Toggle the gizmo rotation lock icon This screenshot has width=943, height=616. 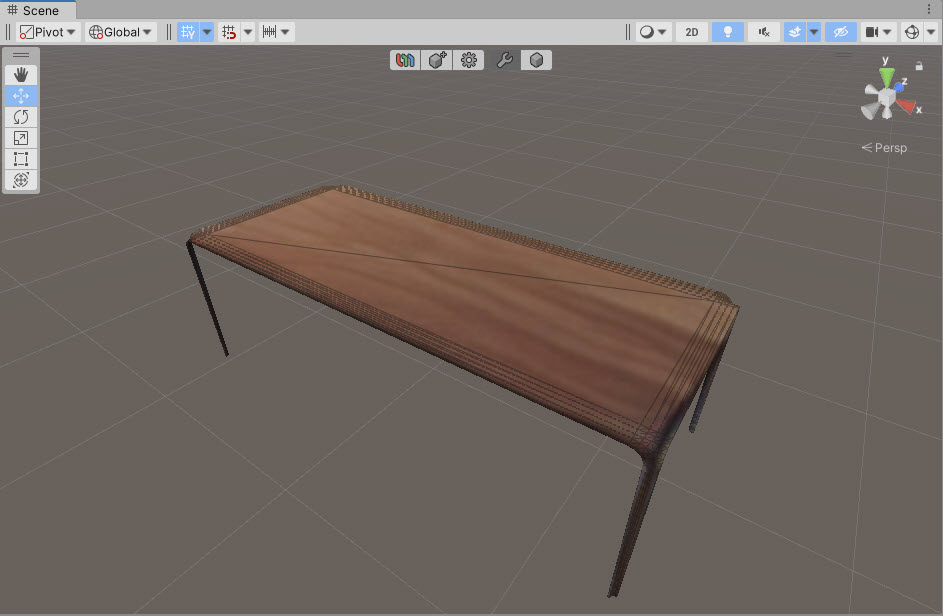pos(919,66)
